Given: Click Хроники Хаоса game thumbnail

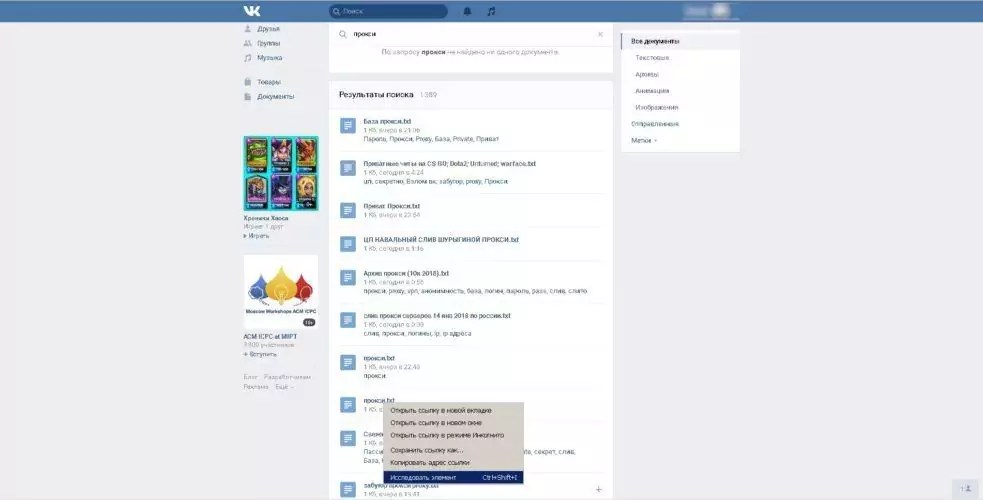Looking at the screenshot, I should pyautogui.click(x=281, y=173).
